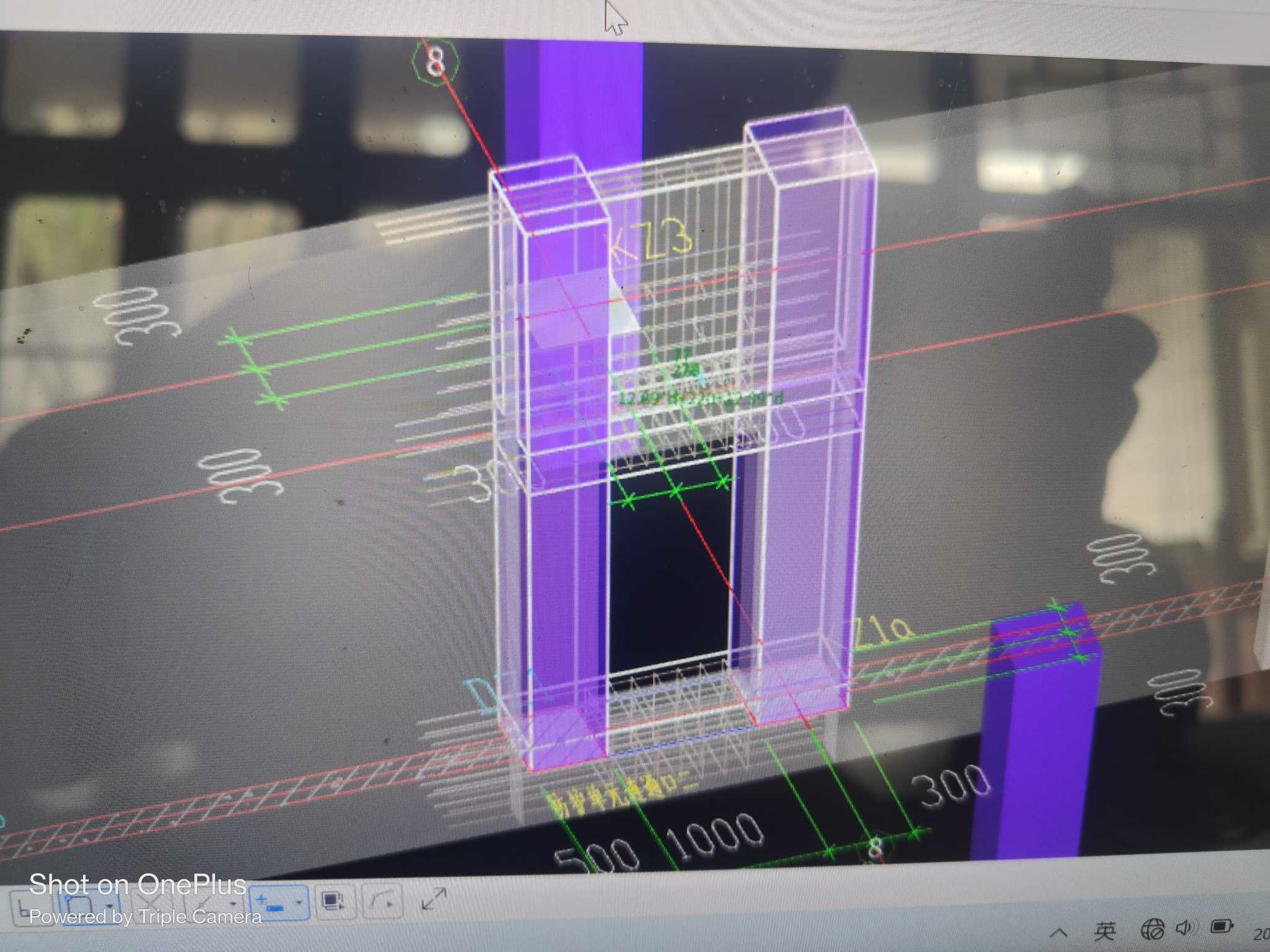1270x952 pixels.
Task: Open the line snap tool dropdown arrow
Action: [233, 903]
